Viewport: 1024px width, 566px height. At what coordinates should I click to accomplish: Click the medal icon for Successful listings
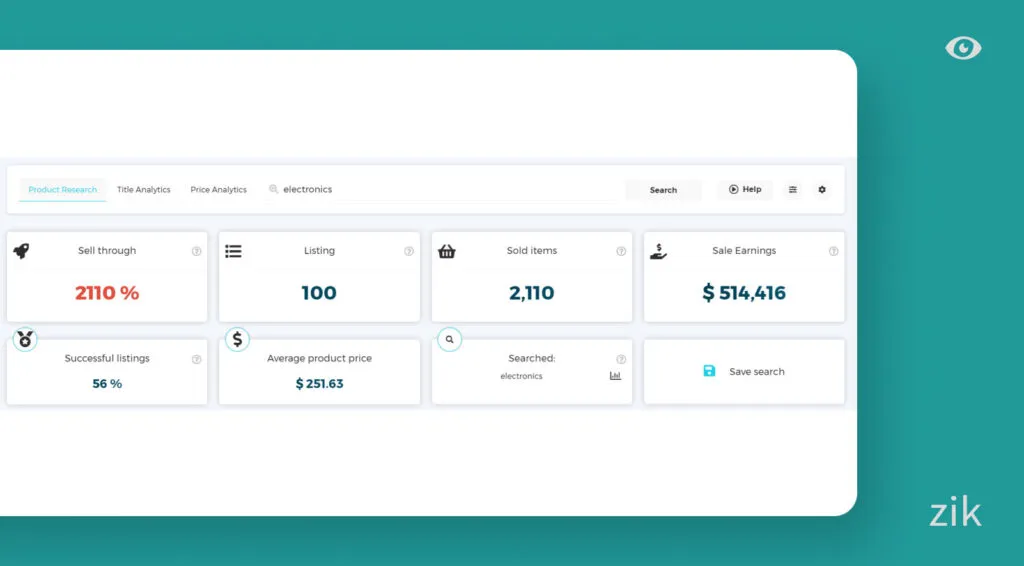[x=25, y=339]
